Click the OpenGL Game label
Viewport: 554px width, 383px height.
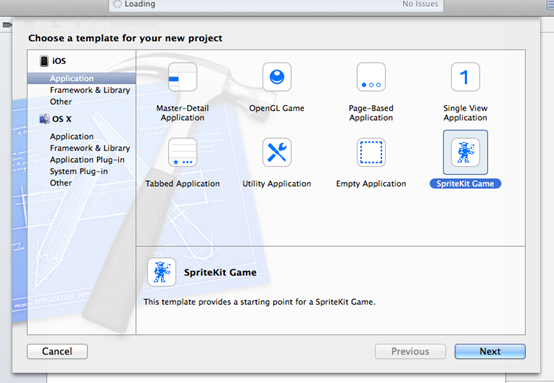click(277, 108)
